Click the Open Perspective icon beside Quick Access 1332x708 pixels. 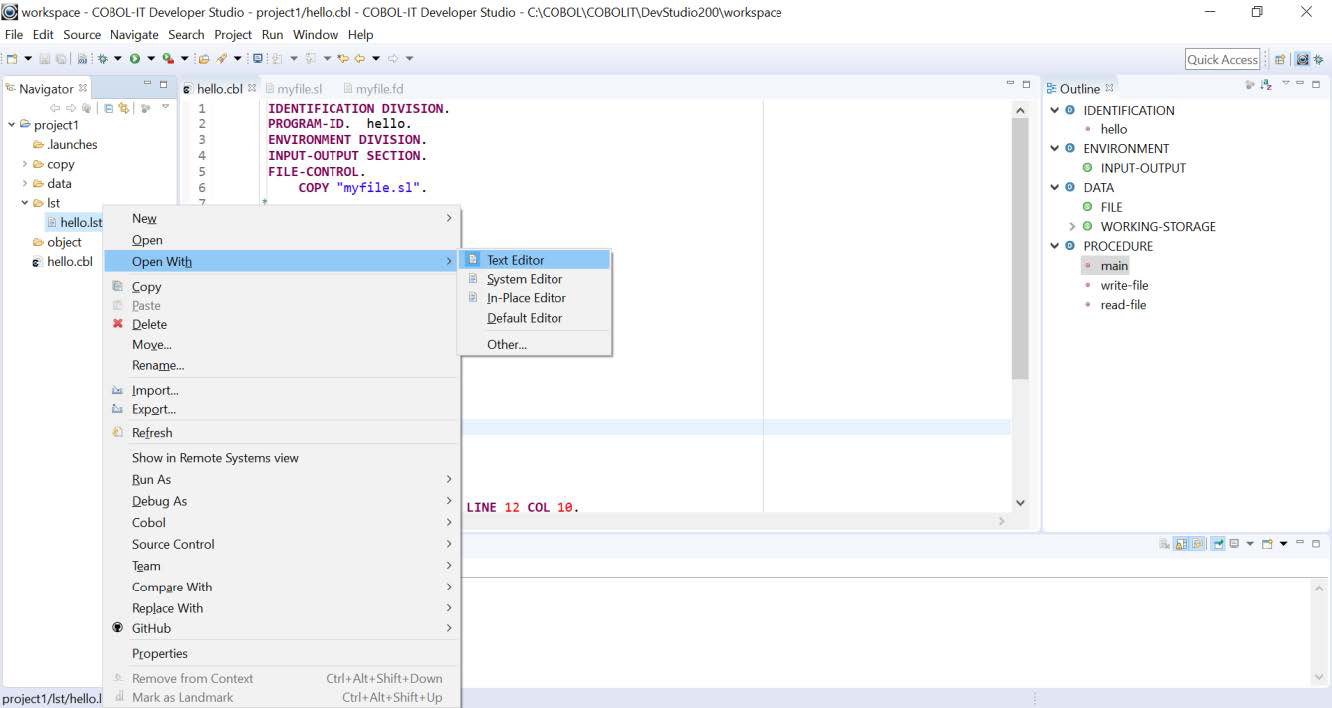click(1279, 59)
